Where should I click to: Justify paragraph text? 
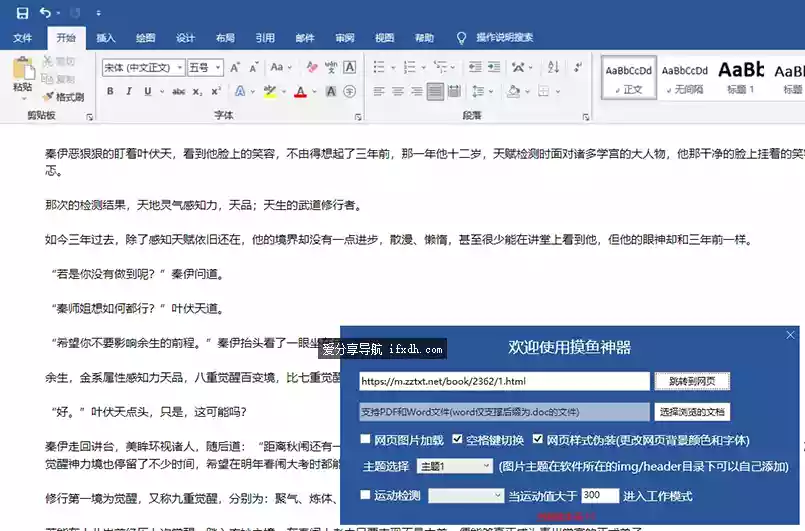(435, 91)
